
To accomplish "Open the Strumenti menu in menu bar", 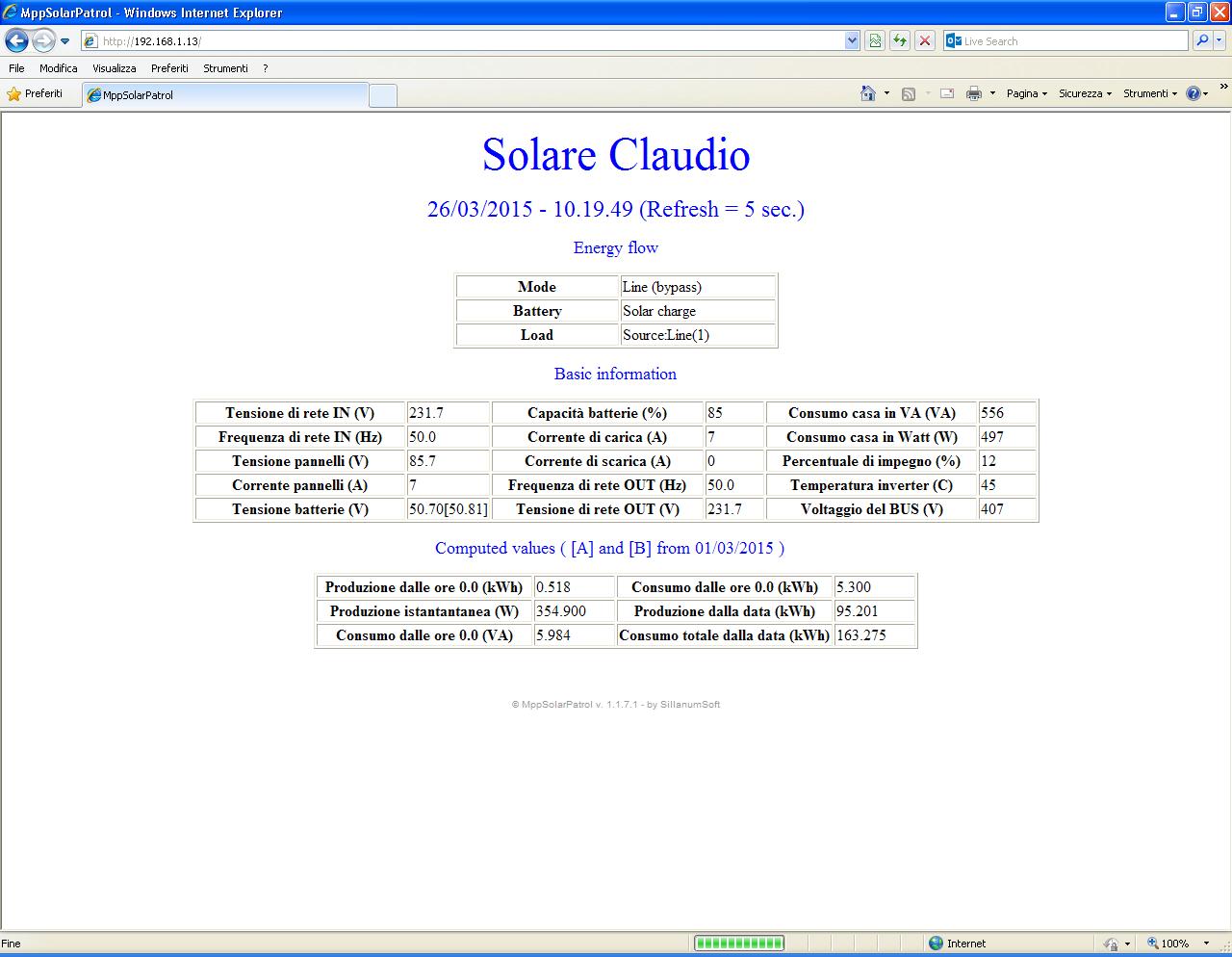I will click(225, 68).
